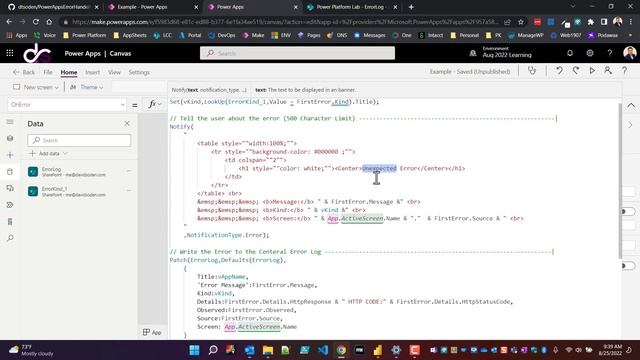Open Windows Start menu
Image resolution: width=640 pixels, height=360 pixels.
pyautogui.click(x=194, y=350)
